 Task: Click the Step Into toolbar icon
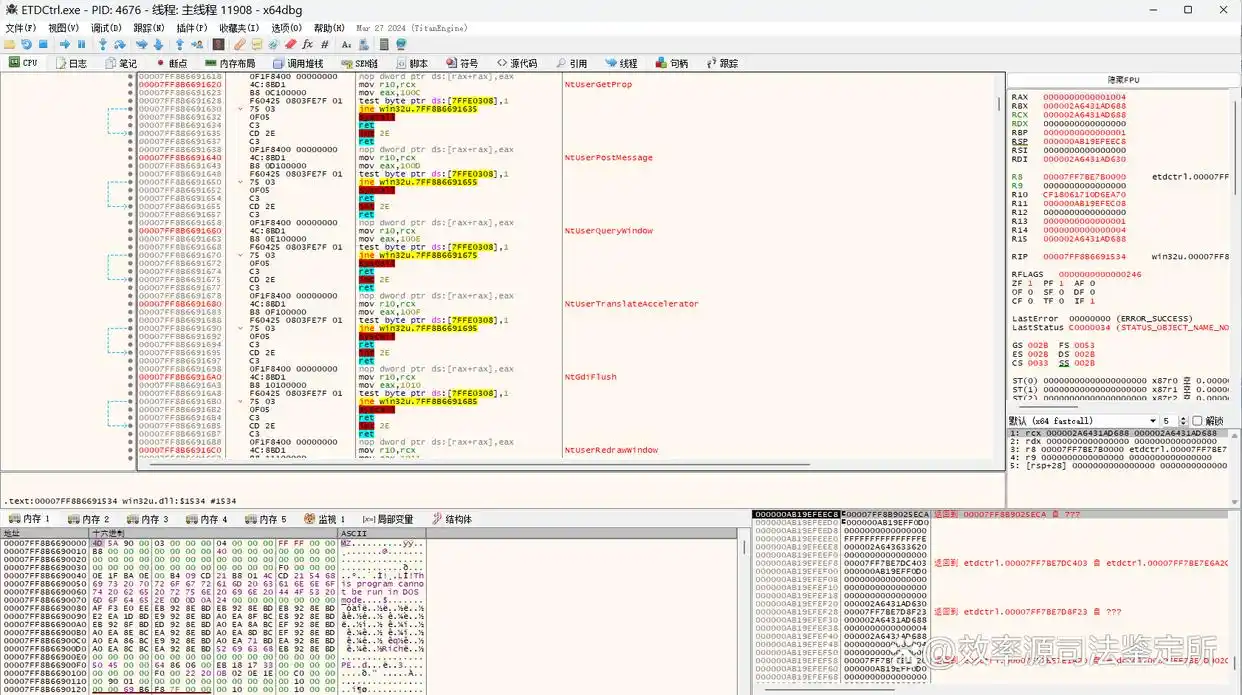click(x=103, y=45)
